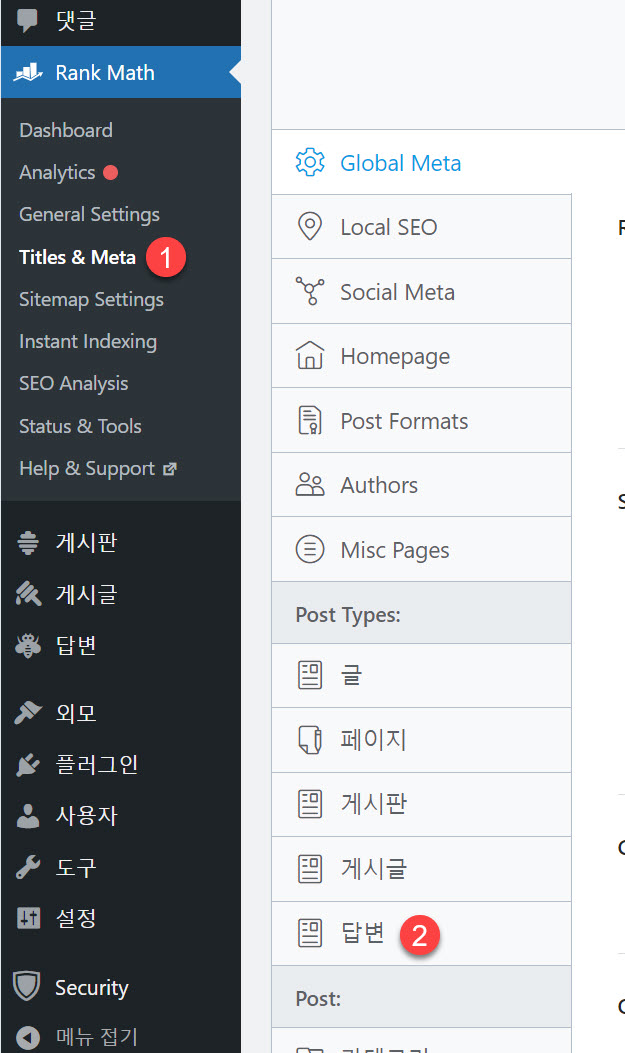This screenshot has height=1053, width=625.
Task: Click the Post Formats document icon
Action: pyautogui.click(x=312, y=420)
